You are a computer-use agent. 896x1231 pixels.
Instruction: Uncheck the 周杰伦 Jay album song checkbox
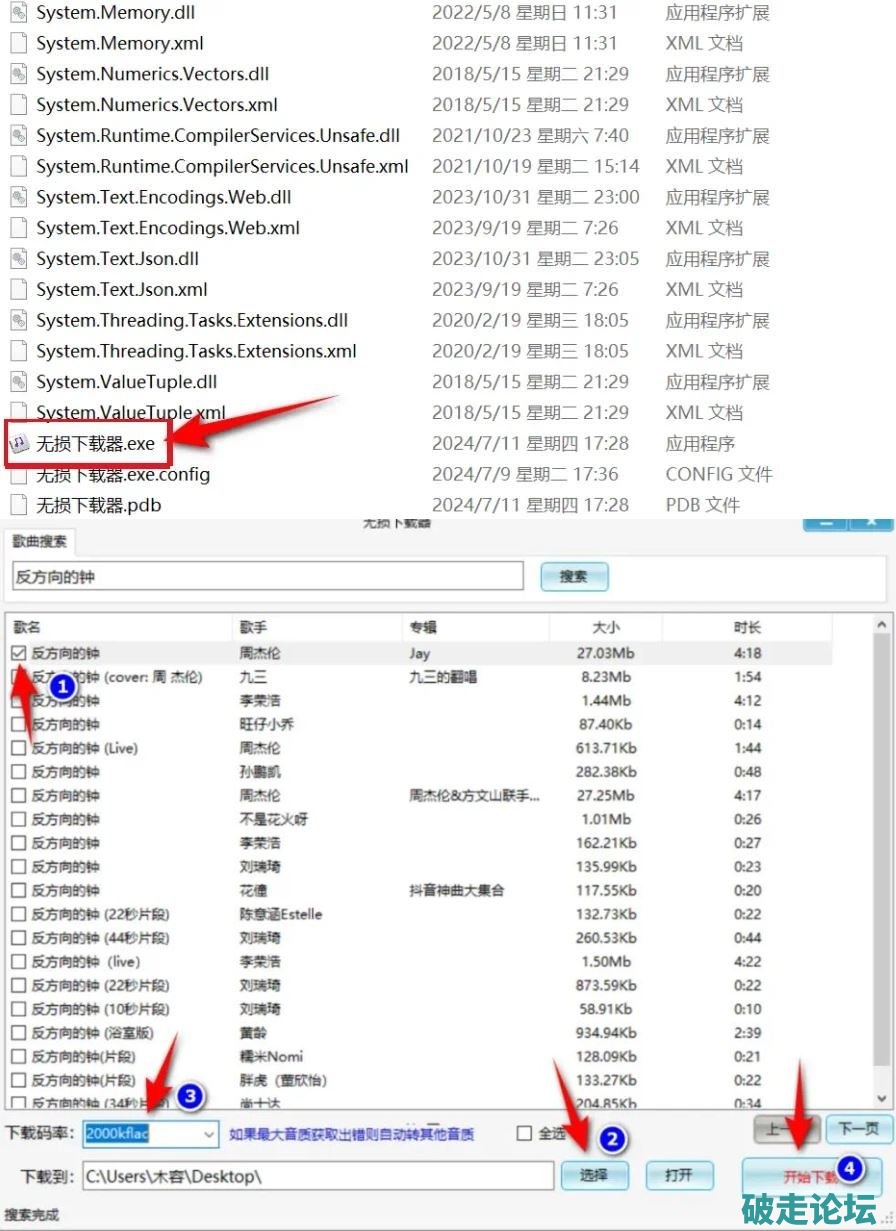click(18, 653)
